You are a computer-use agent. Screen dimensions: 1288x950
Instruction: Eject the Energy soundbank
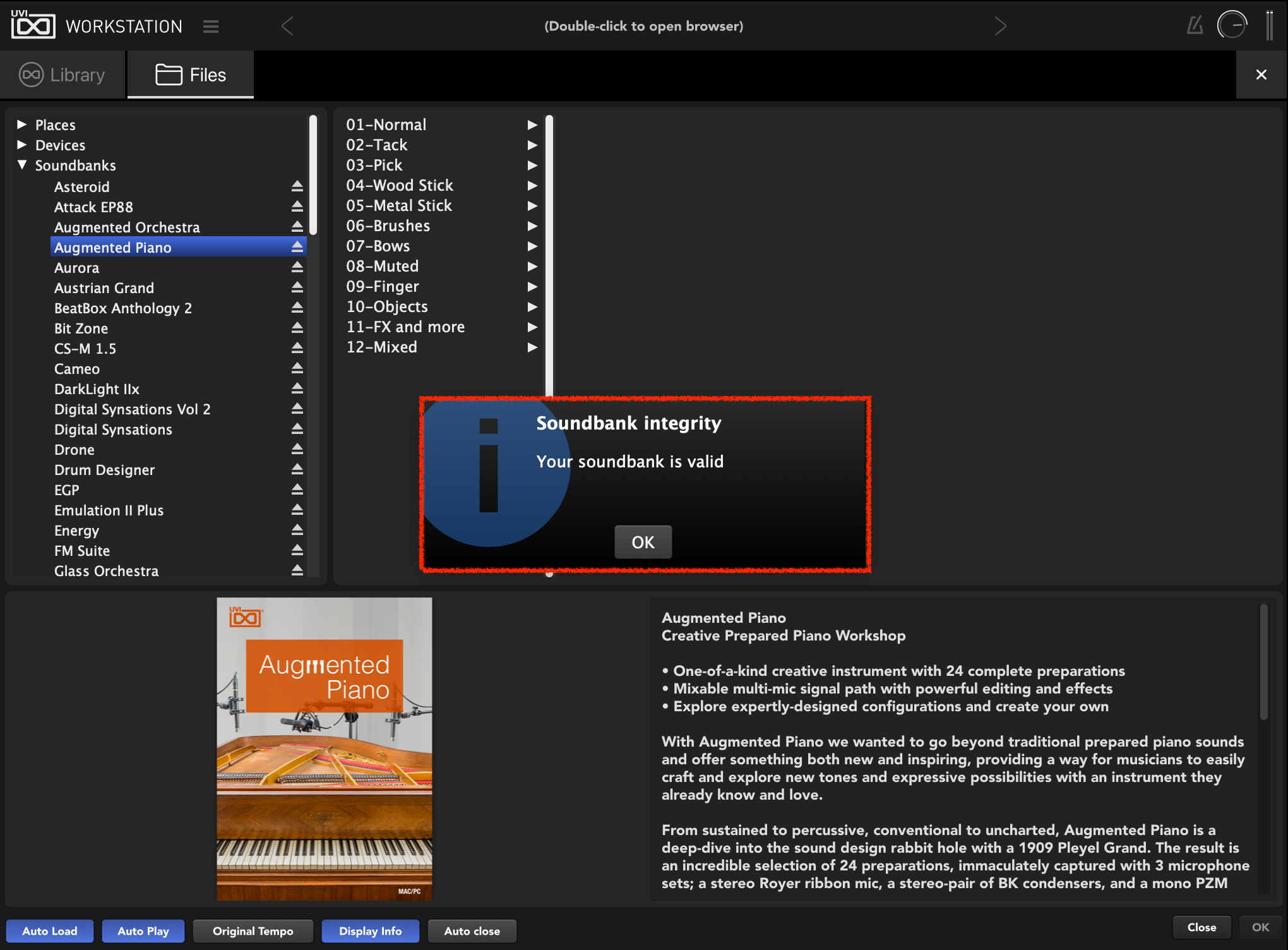pos(297,530)
